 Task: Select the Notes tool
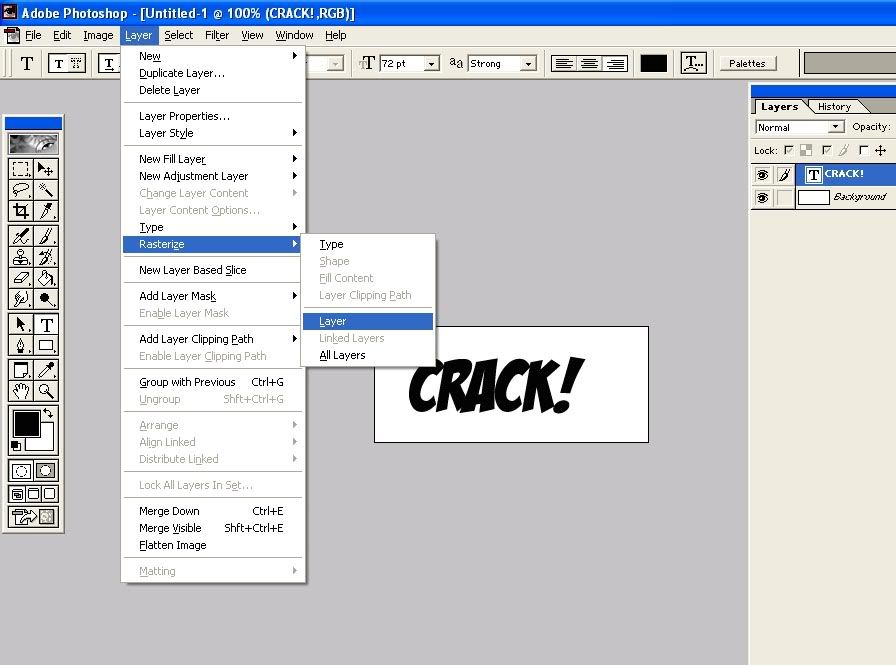coord(21,370)
